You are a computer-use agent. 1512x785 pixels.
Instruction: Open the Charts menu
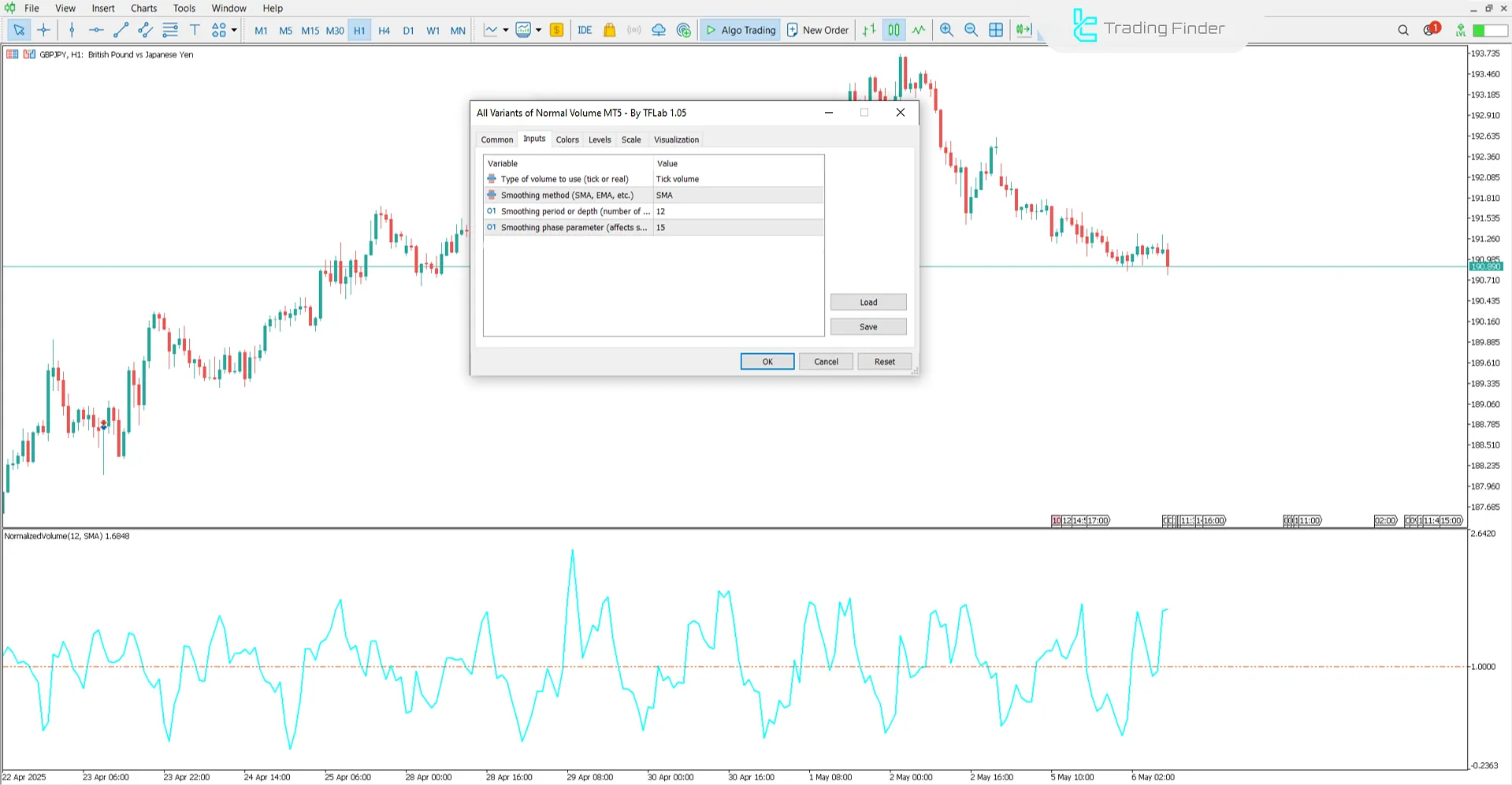pos(143,8)
